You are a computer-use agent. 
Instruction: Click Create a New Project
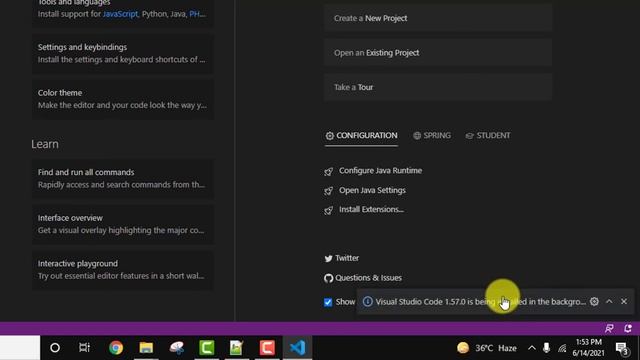pos(438,18)
